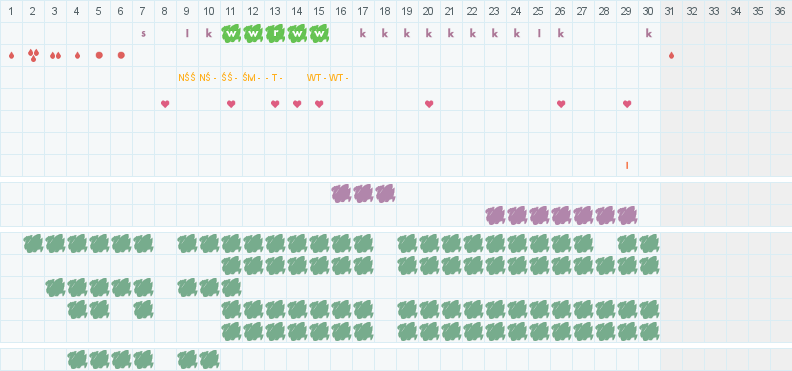Click the green 'w' marker on day 11
The image size is (792, 371).
pyautogui.click(x=231, y=33)
